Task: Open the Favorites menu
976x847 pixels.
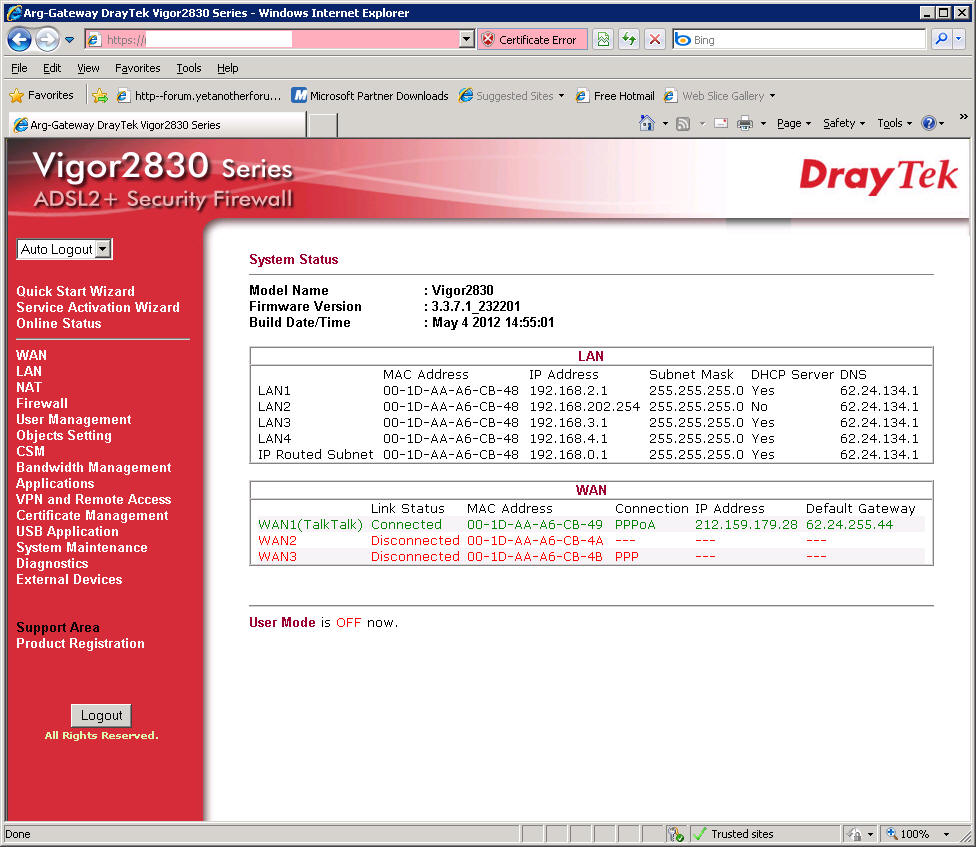Action: (x=138, y=68)
